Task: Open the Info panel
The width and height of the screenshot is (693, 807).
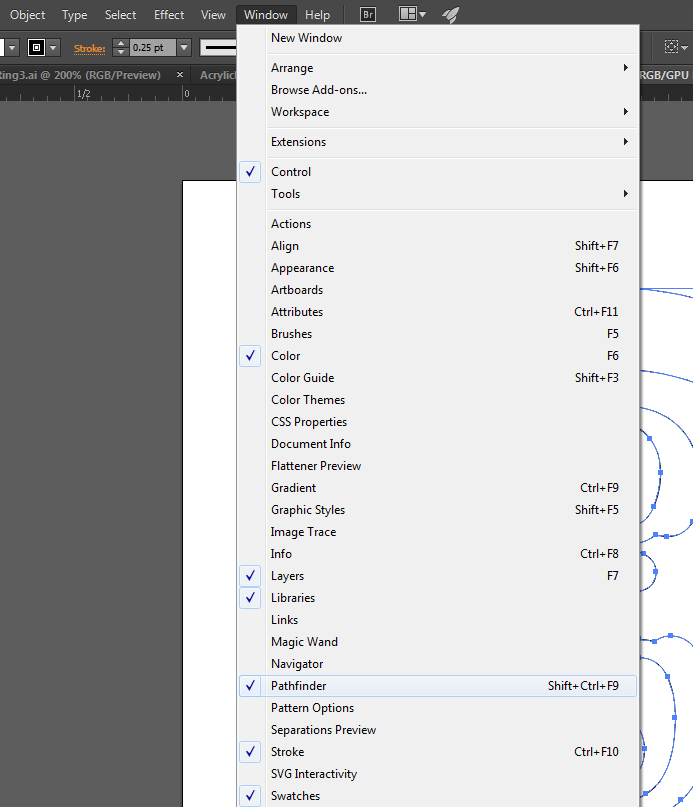Action: tap(438, 554)
